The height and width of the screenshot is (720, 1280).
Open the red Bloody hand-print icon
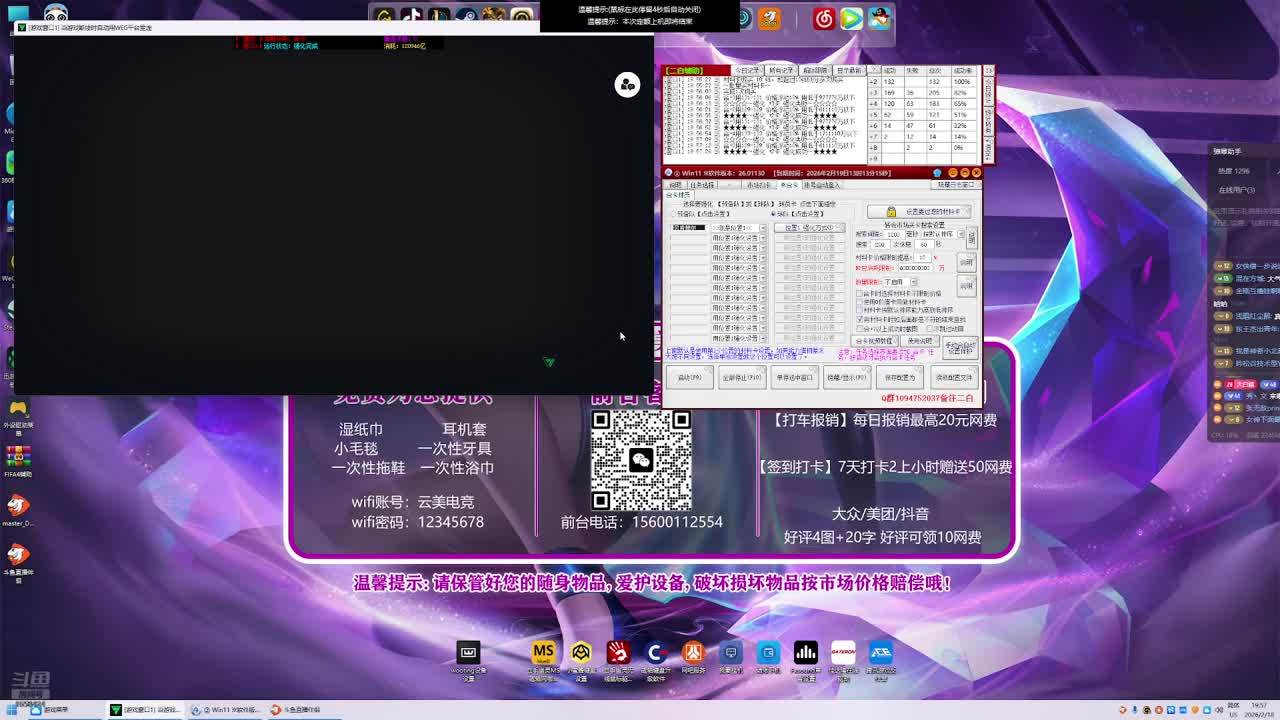click(618, 653)
